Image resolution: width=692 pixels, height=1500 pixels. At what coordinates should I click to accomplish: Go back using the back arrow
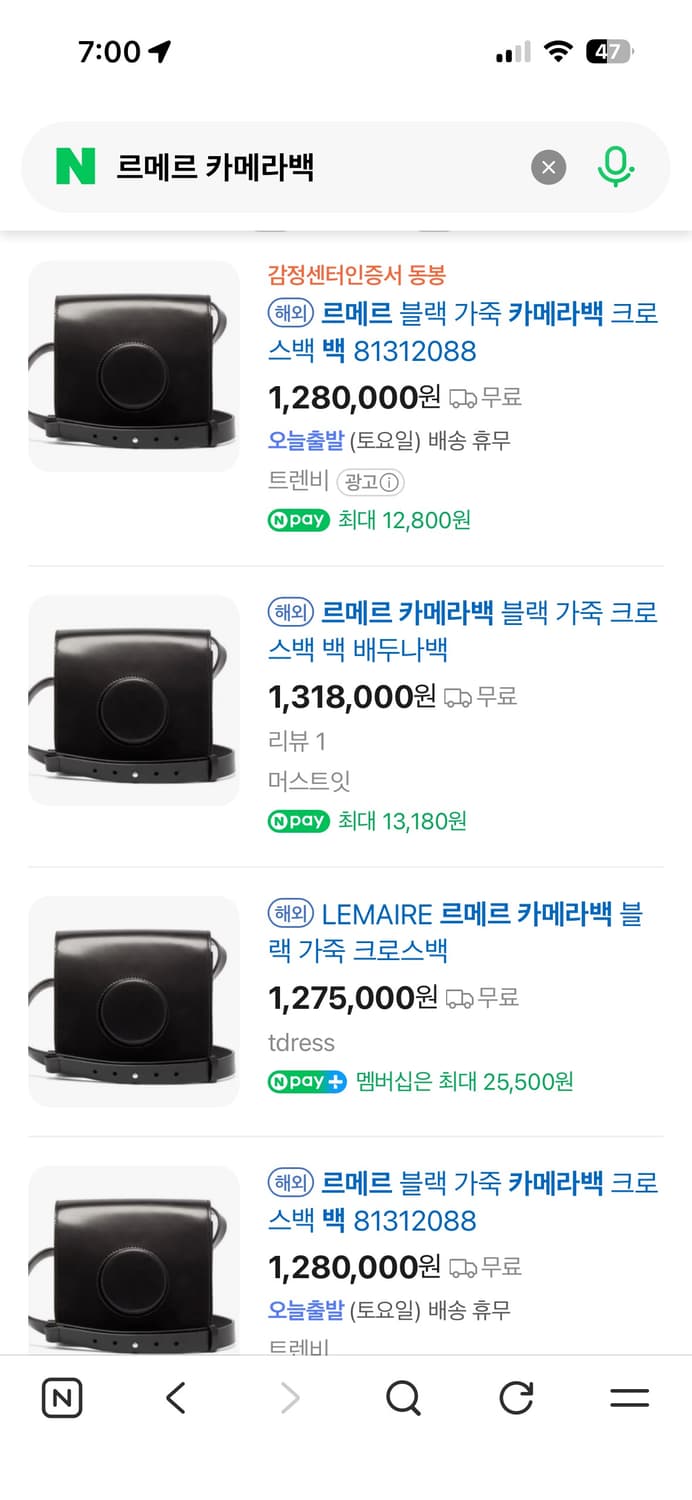click(x=176, y=1397)
